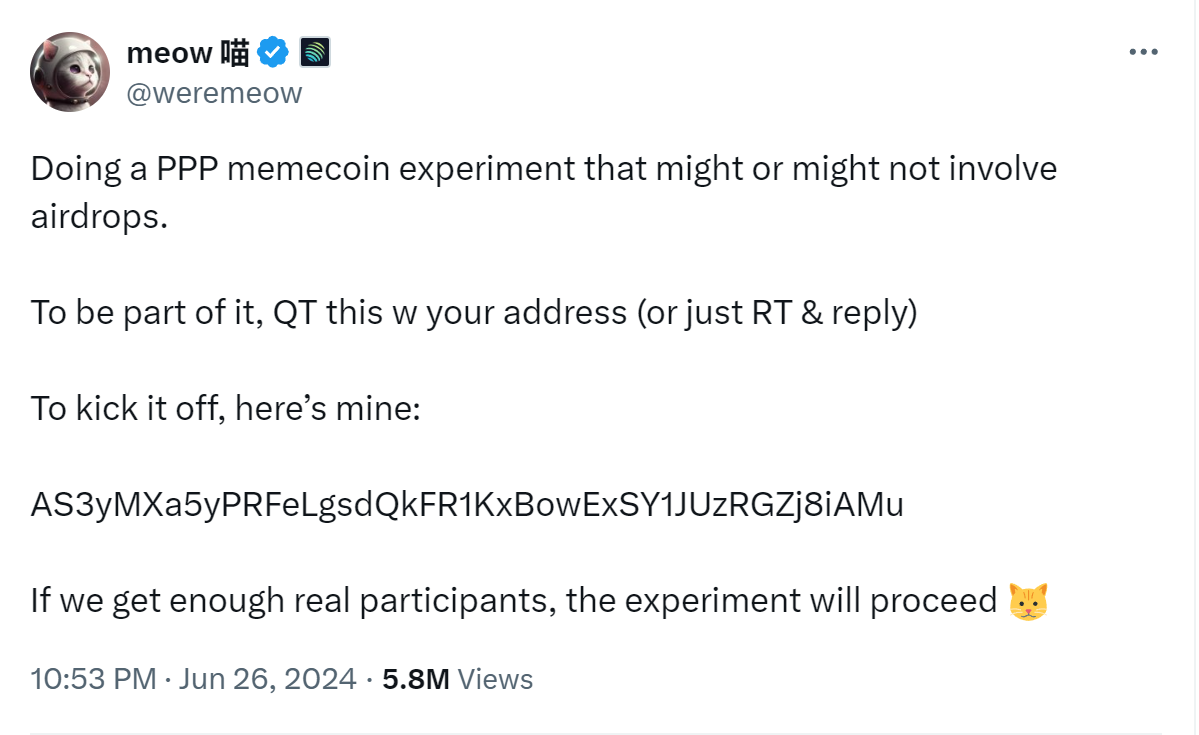Open the more options three-dot menu
Screen dimensions: 1199x735
pyautogui.click(x=1142, y=52)
